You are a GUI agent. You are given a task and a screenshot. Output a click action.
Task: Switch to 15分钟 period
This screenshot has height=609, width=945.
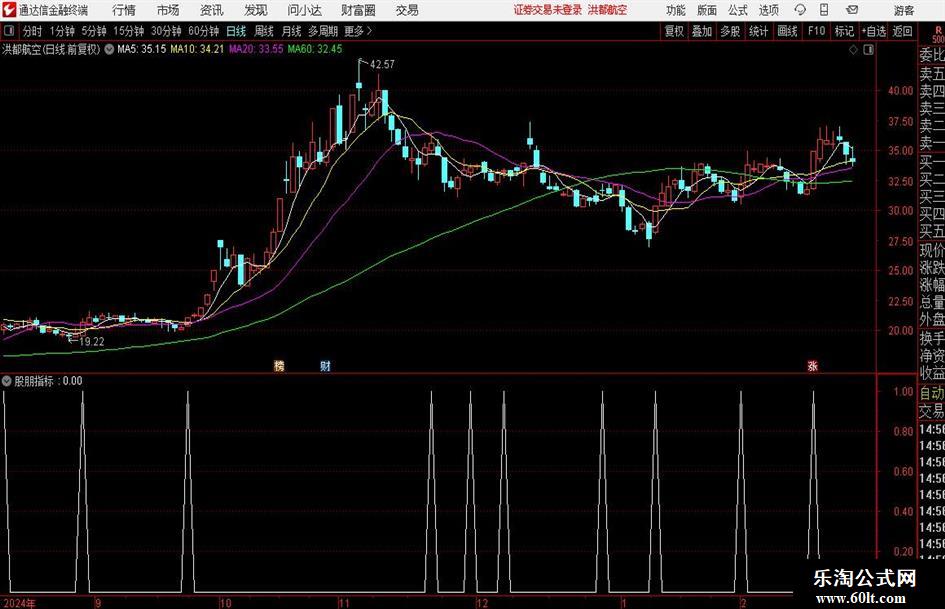tap(129, 31)
